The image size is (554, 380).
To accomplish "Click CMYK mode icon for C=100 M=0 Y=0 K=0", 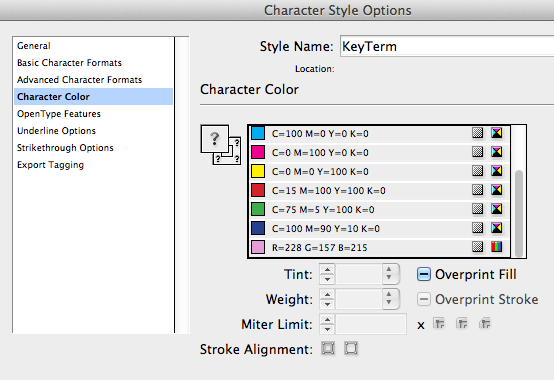I will [x=496, y=133].
